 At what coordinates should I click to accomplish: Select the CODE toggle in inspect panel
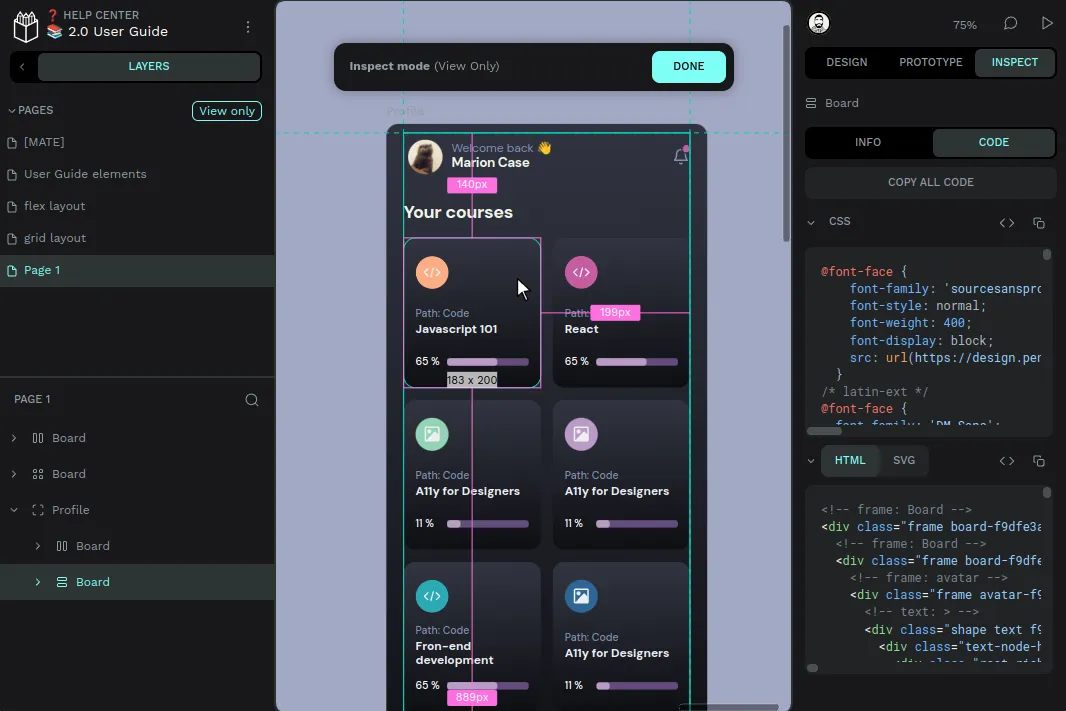[993, 143]
